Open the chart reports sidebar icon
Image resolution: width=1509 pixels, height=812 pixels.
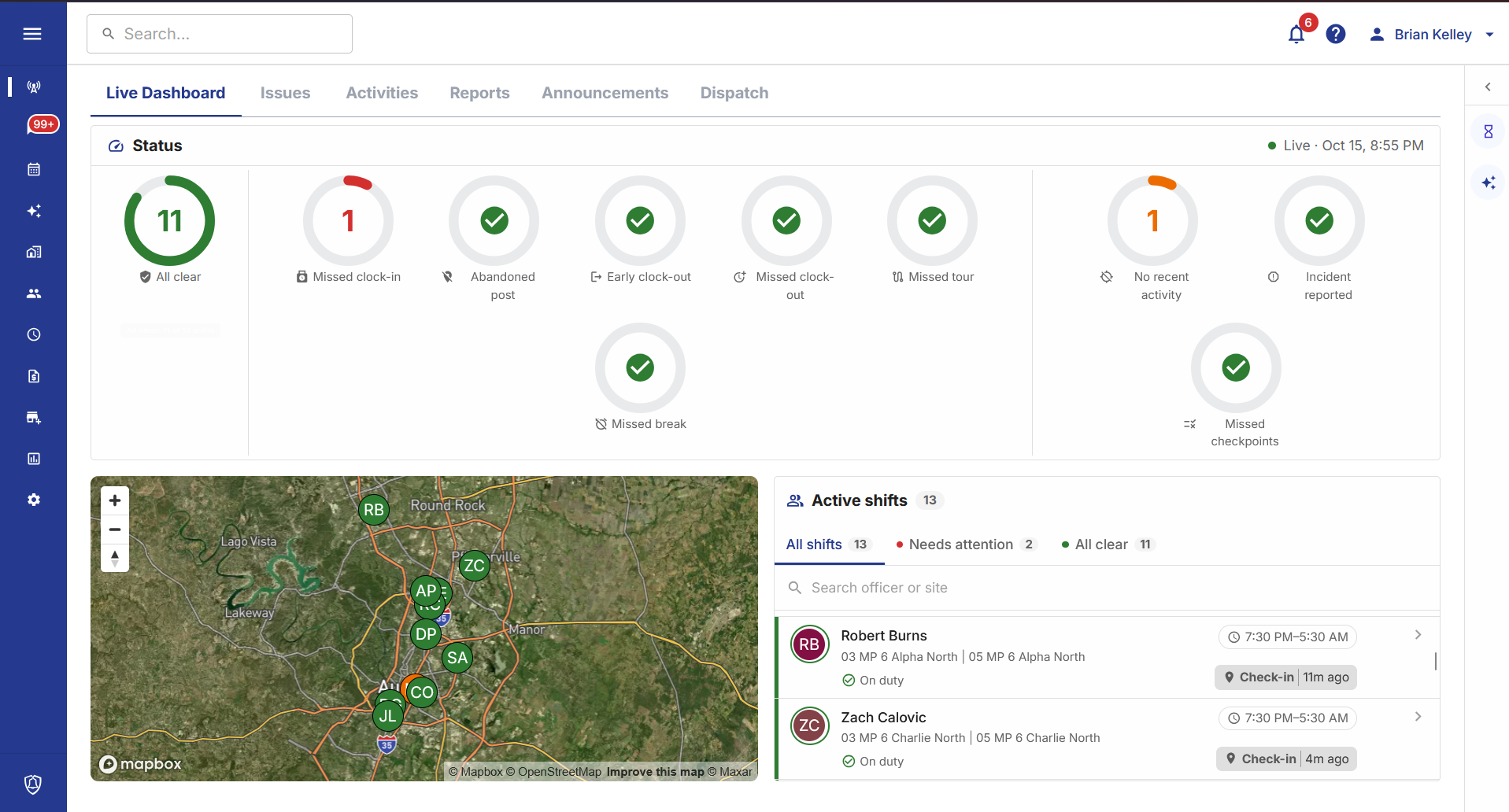(x=34, y=459)
